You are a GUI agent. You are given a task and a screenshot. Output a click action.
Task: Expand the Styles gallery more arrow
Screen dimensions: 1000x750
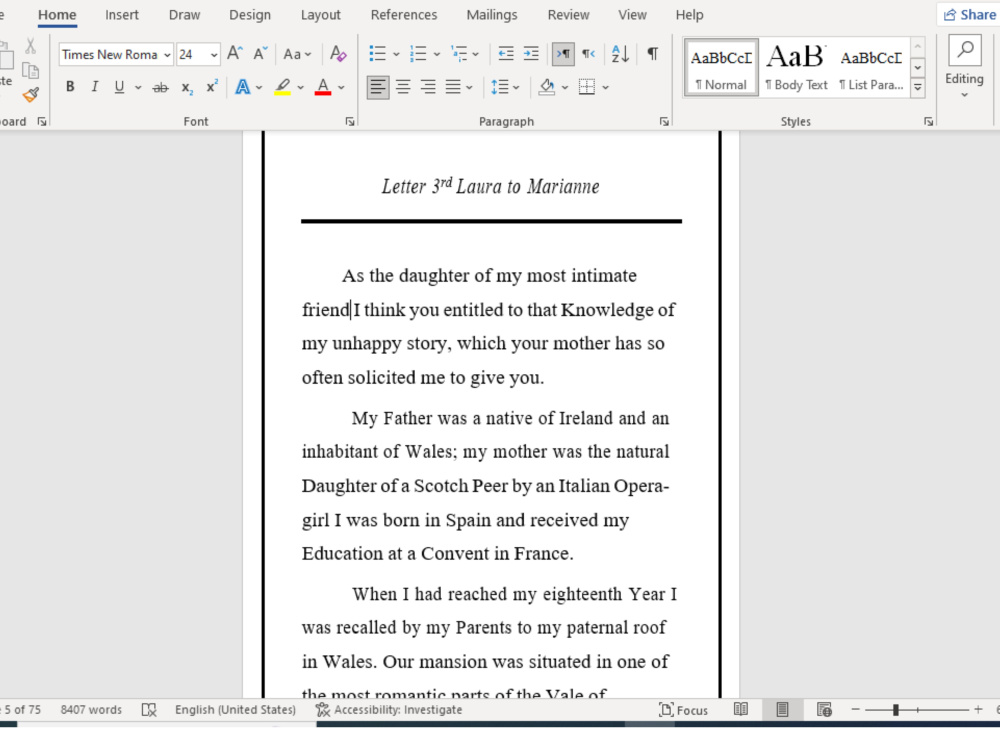(918, 87)
